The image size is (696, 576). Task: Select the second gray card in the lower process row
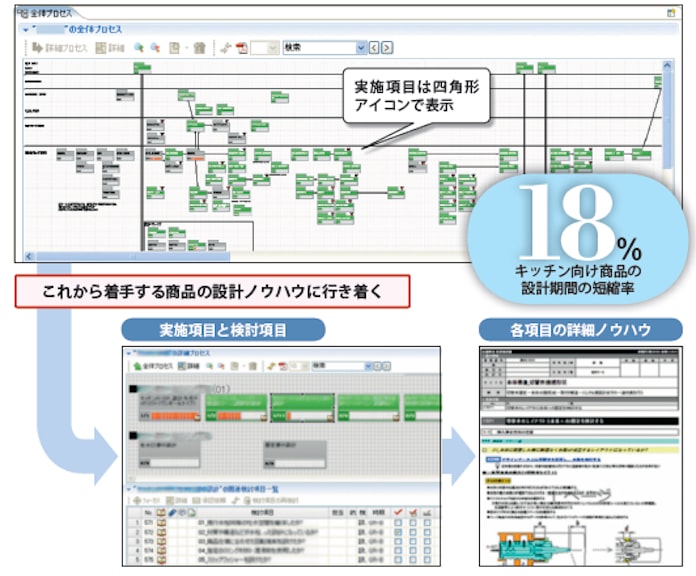pos(295,454)
